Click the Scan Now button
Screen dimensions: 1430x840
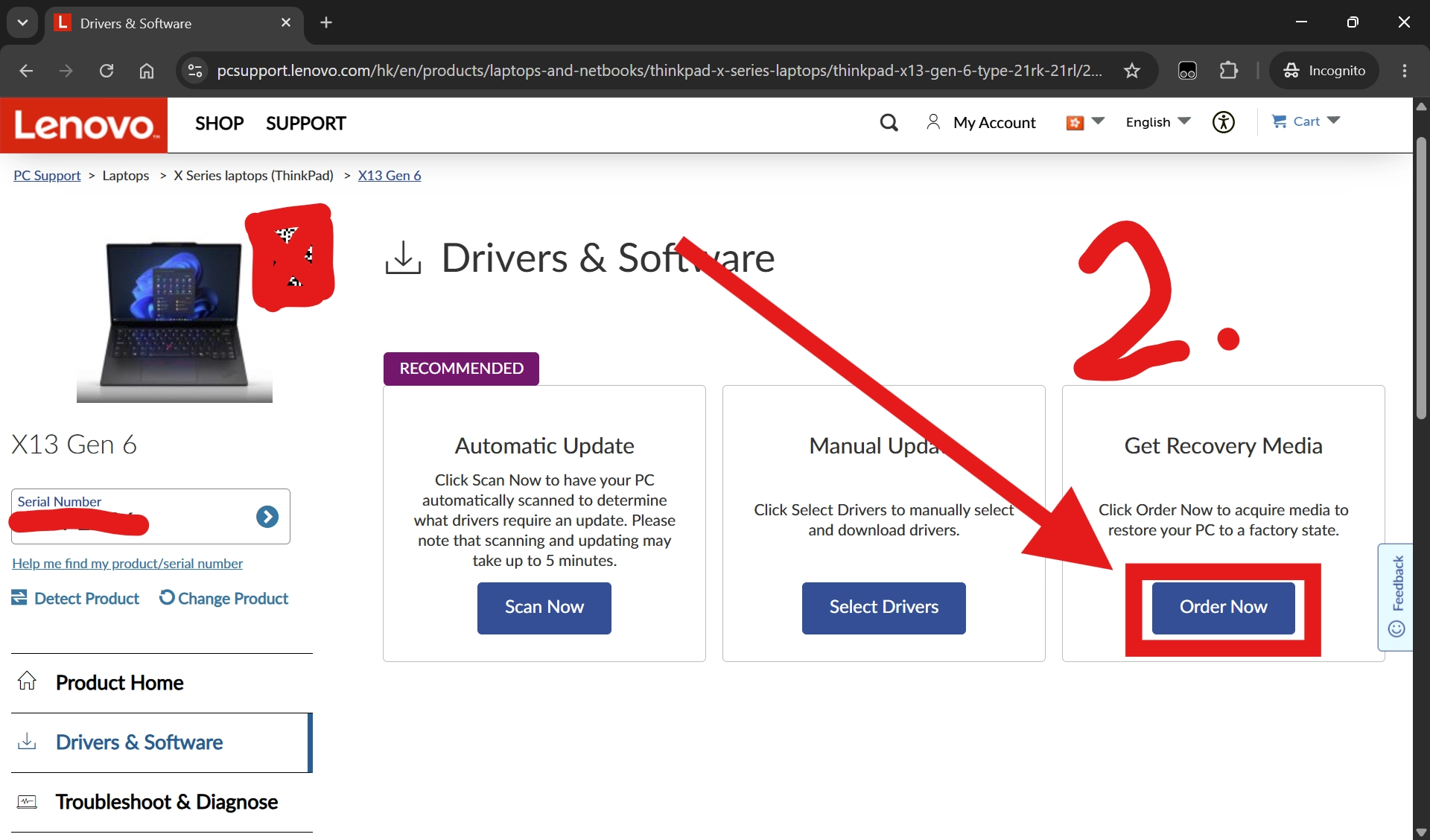[x=544, y=608]
